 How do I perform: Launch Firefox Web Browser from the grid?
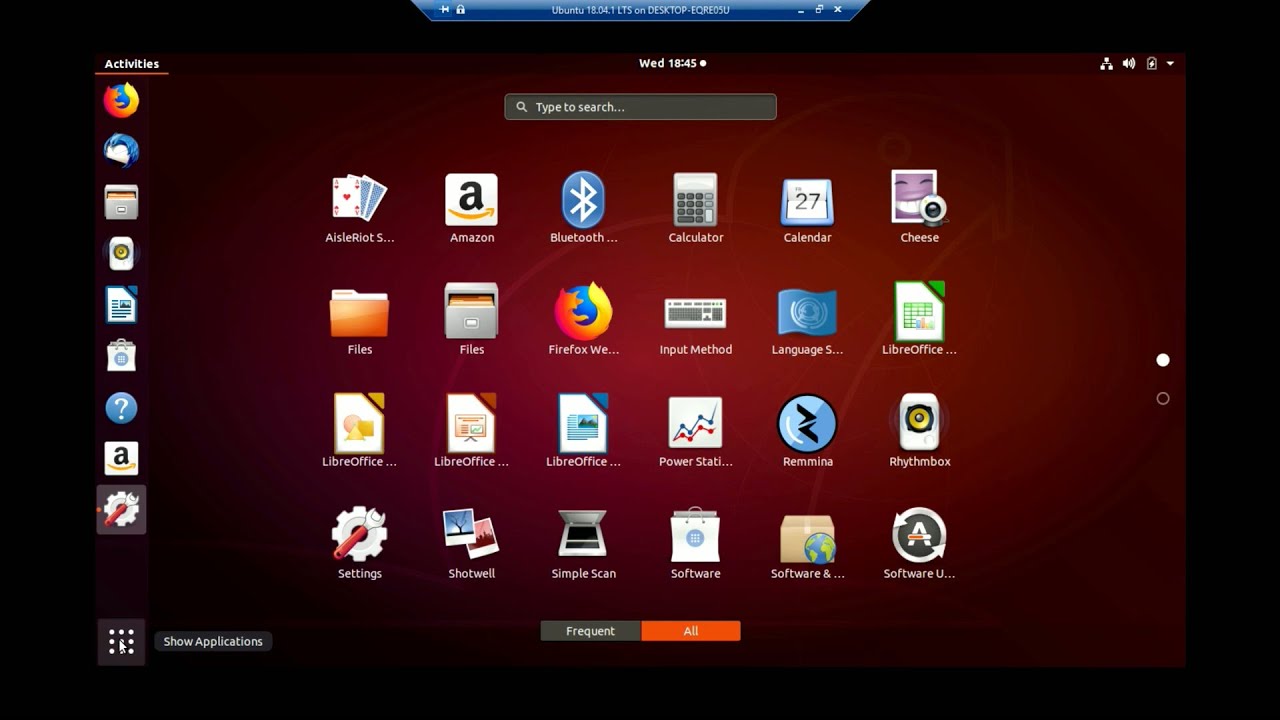(584, 320)
